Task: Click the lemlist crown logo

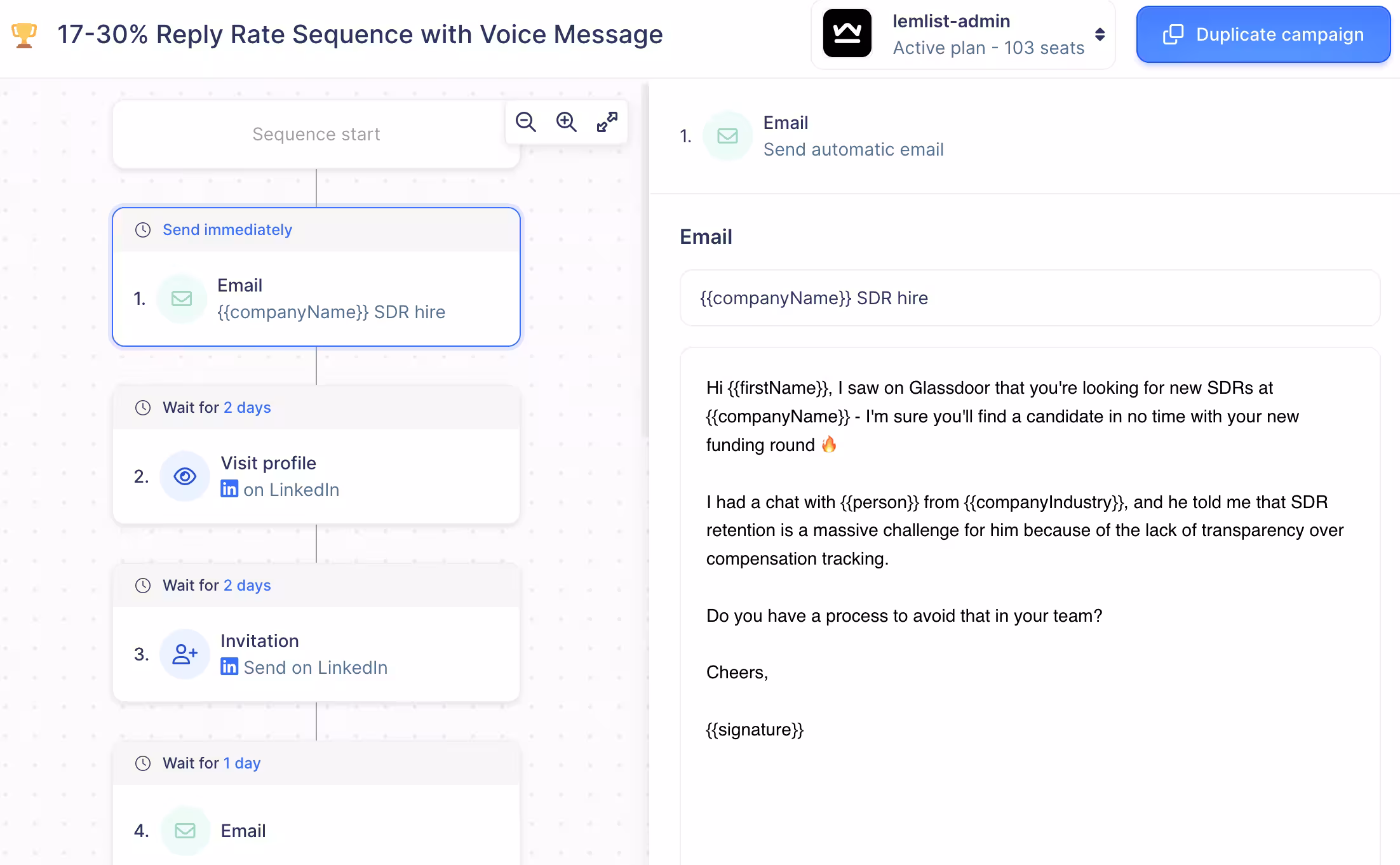Action: click(847, 34)
